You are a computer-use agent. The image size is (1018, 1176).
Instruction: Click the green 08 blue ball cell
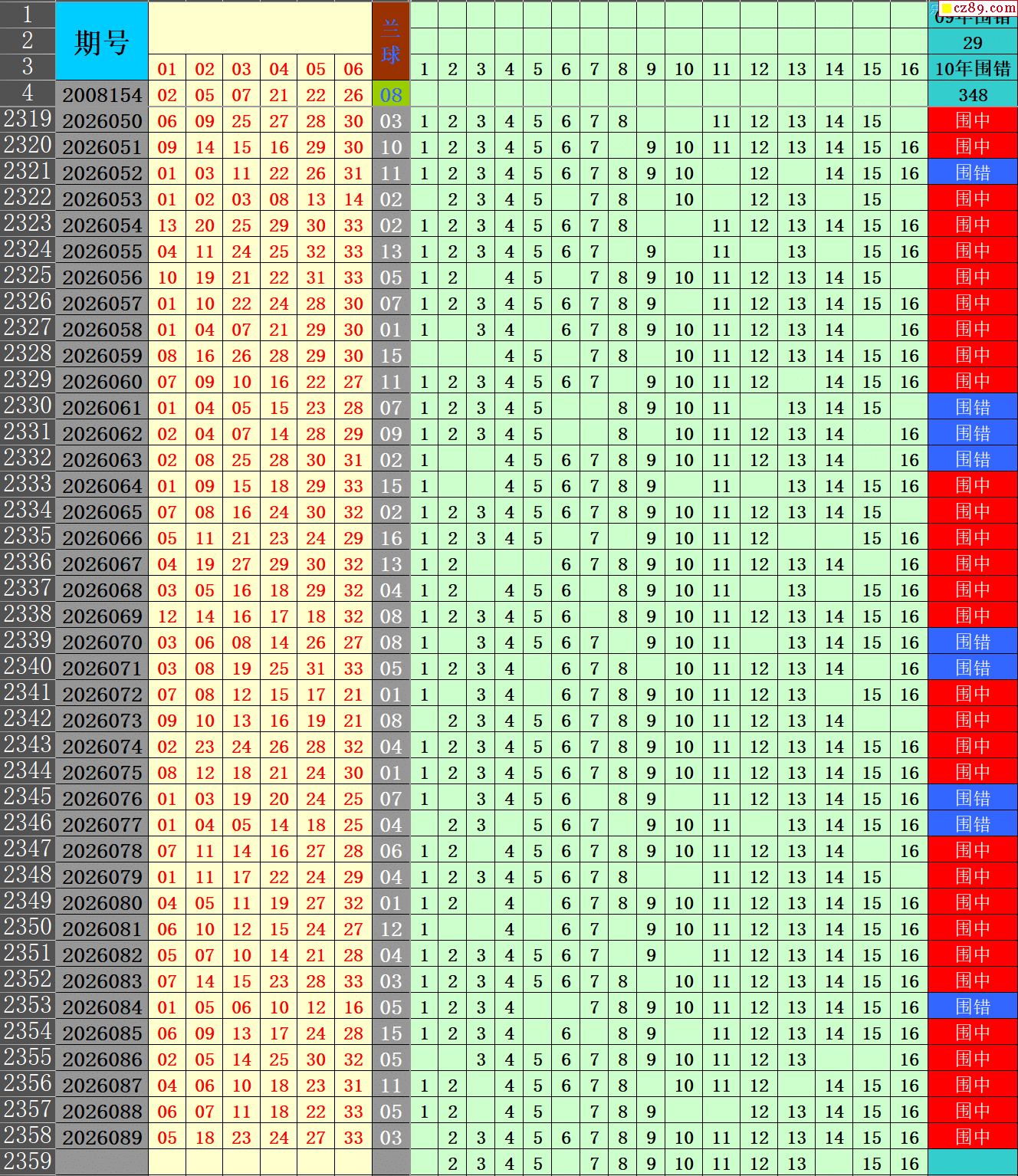coord(391,95)
